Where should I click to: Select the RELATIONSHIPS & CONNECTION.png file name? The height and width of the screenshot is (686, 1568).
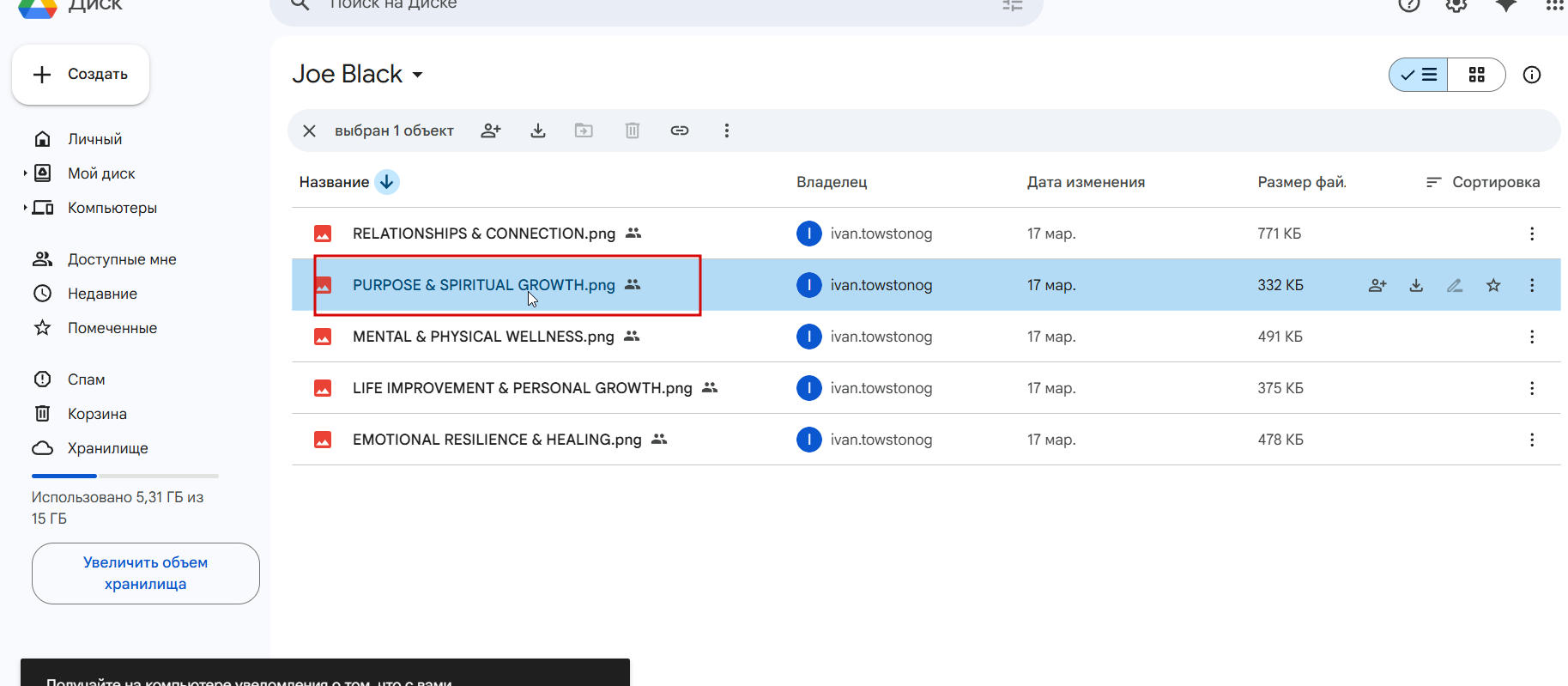484,234
